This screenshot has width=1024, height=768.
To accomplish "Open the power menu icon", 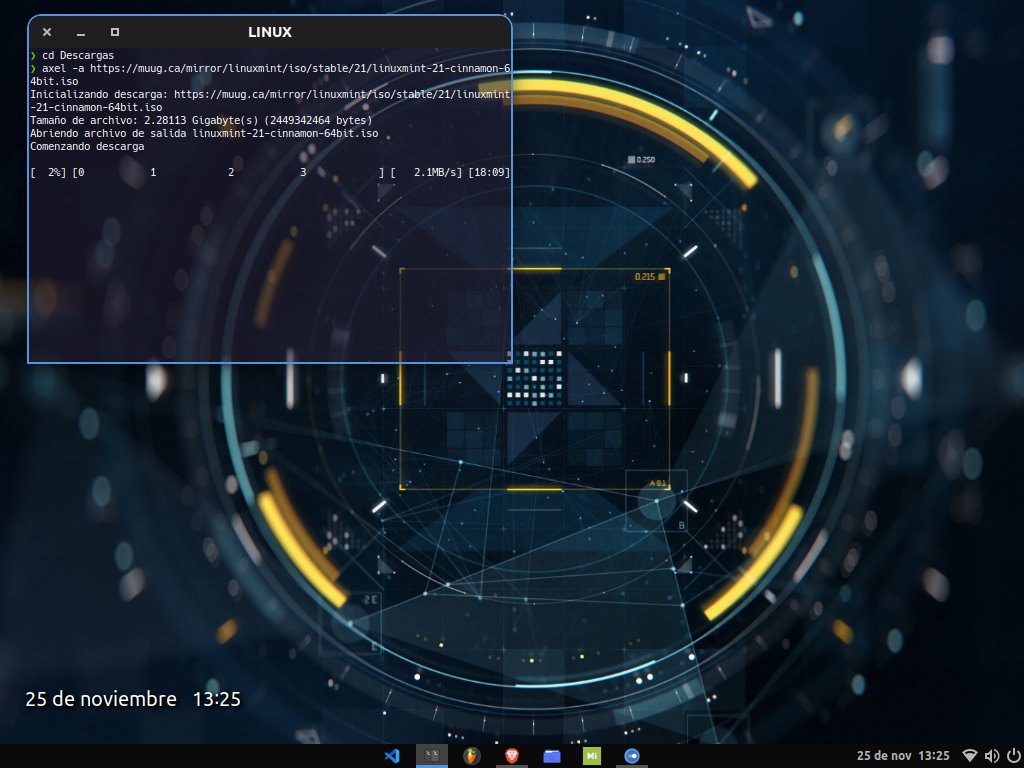I will point(1013,756).
